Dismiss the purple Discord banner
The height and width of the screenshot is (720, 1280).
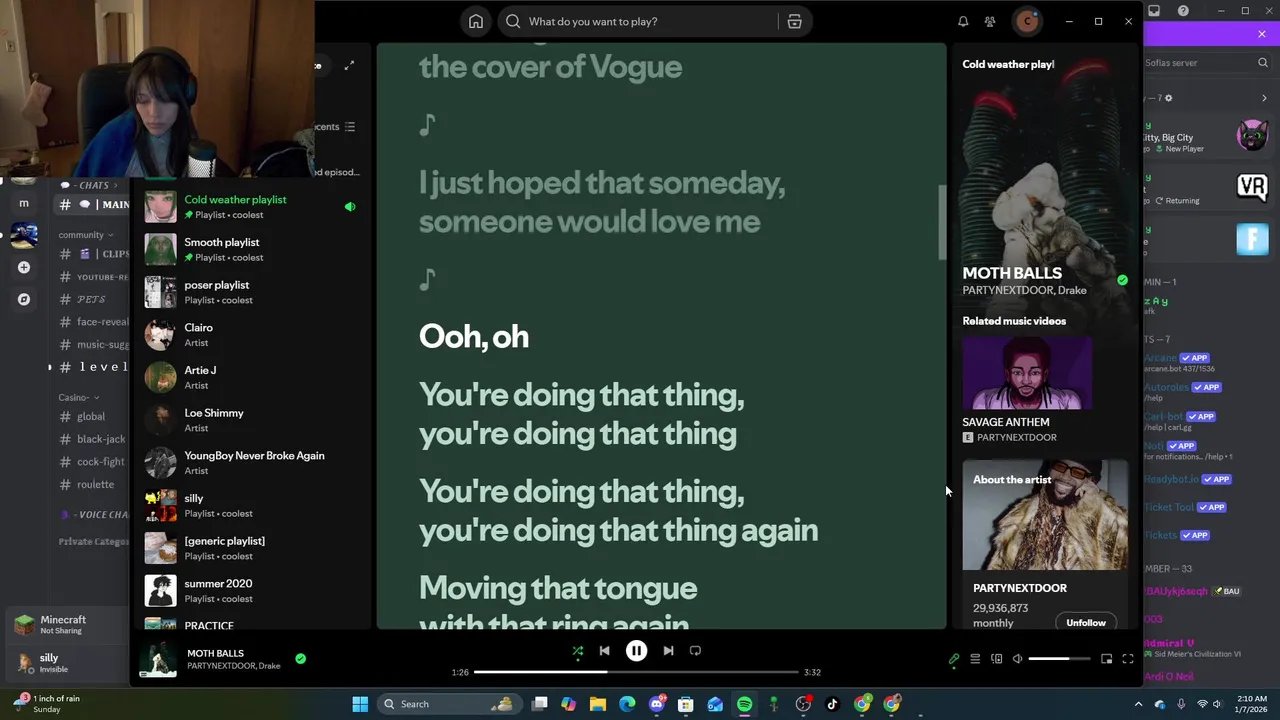(1262, 34)
